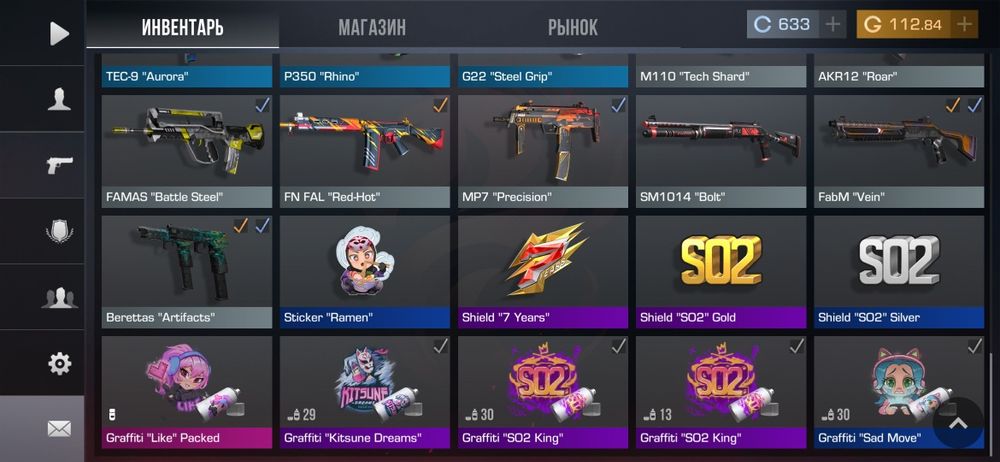
Task: Open the winged shield rank icon
Action: click(x=59, y=230)
